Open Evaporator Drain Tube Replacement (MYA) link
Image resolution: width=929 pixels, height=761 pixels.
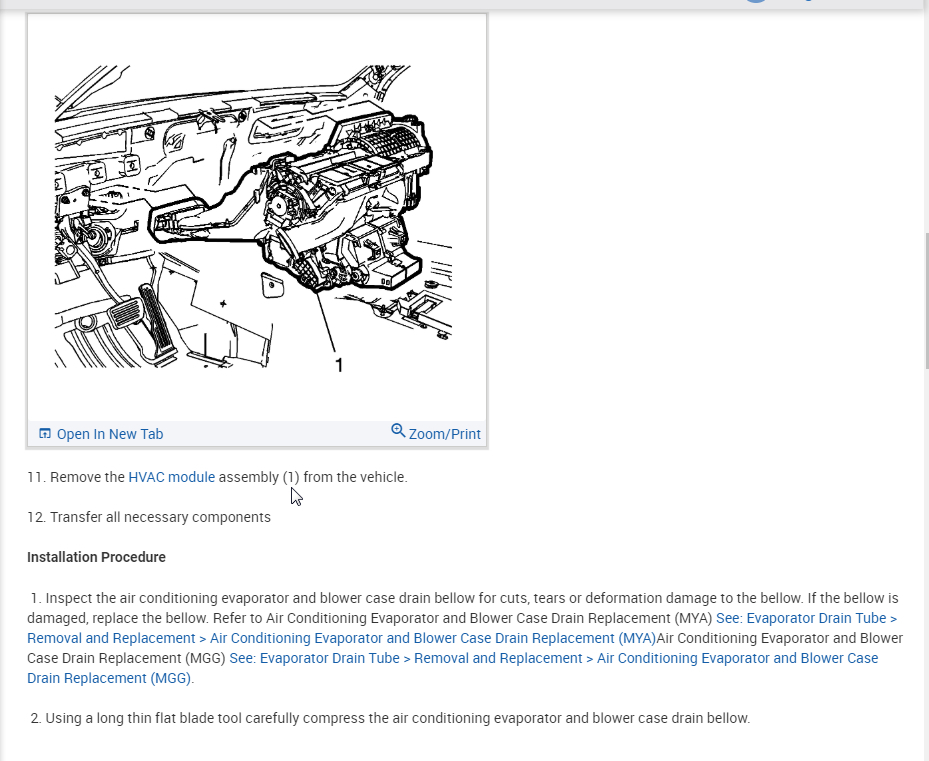[462, 628]
